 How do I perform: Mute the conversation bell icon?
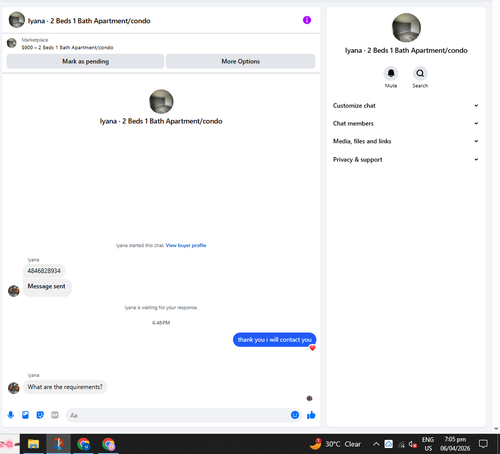(391, 73)
